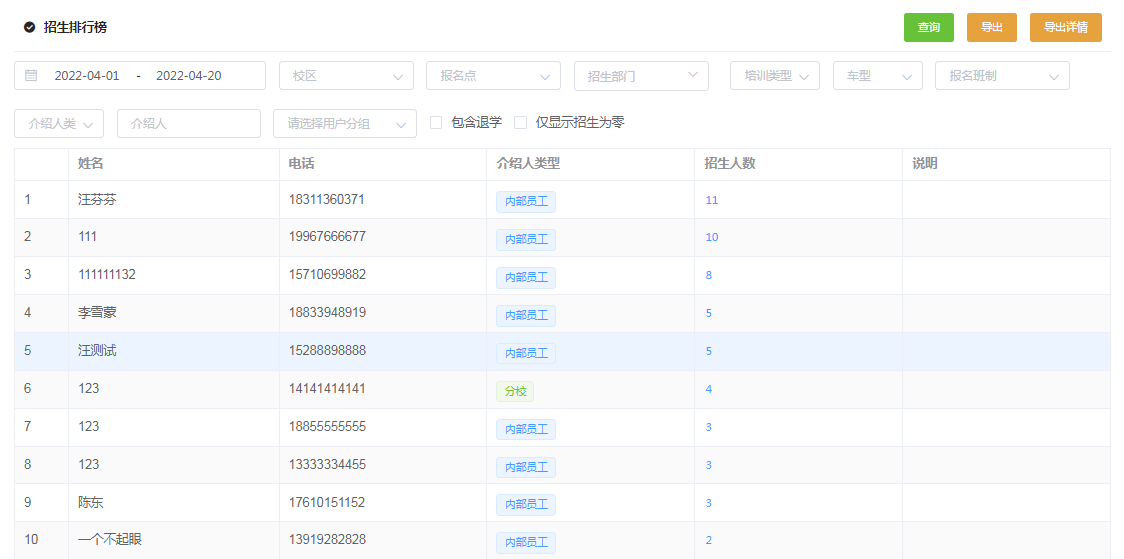Click phone number 14141414141
The width and height of the screenshot is (1124, 559).
pos(327,388)
